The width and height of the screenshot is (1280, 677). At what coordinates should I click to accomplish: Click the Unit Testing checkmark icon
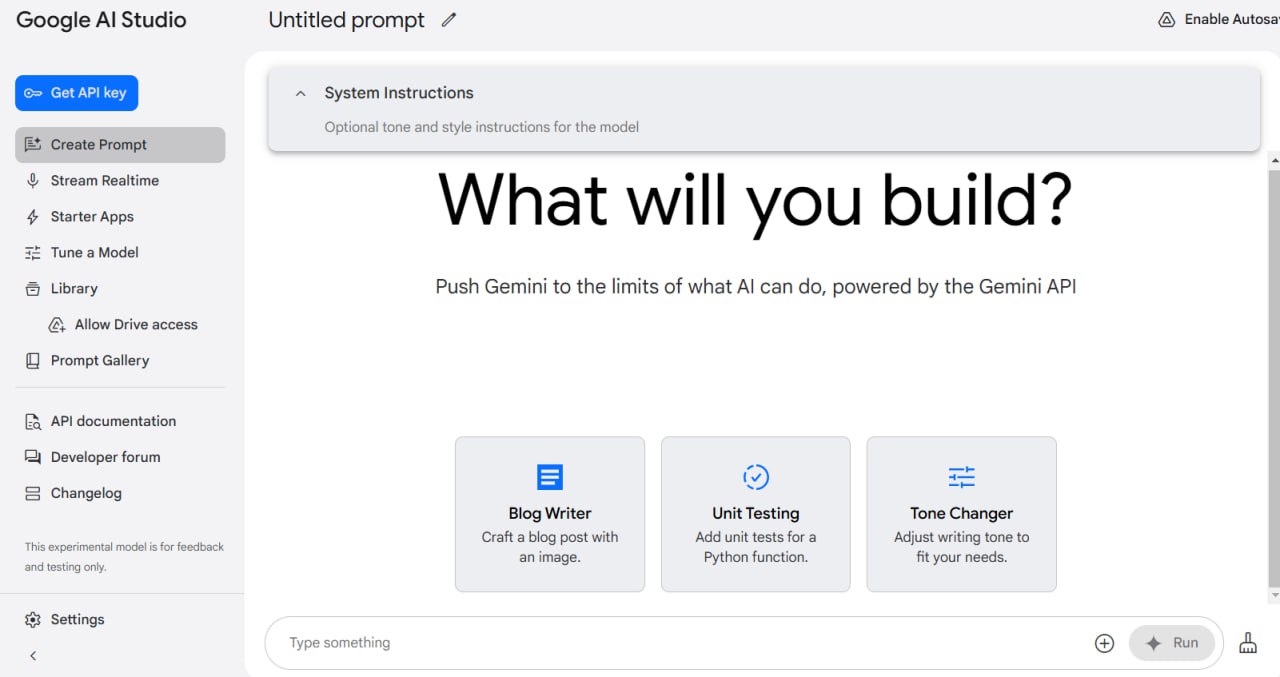click(x=756, y=477)
